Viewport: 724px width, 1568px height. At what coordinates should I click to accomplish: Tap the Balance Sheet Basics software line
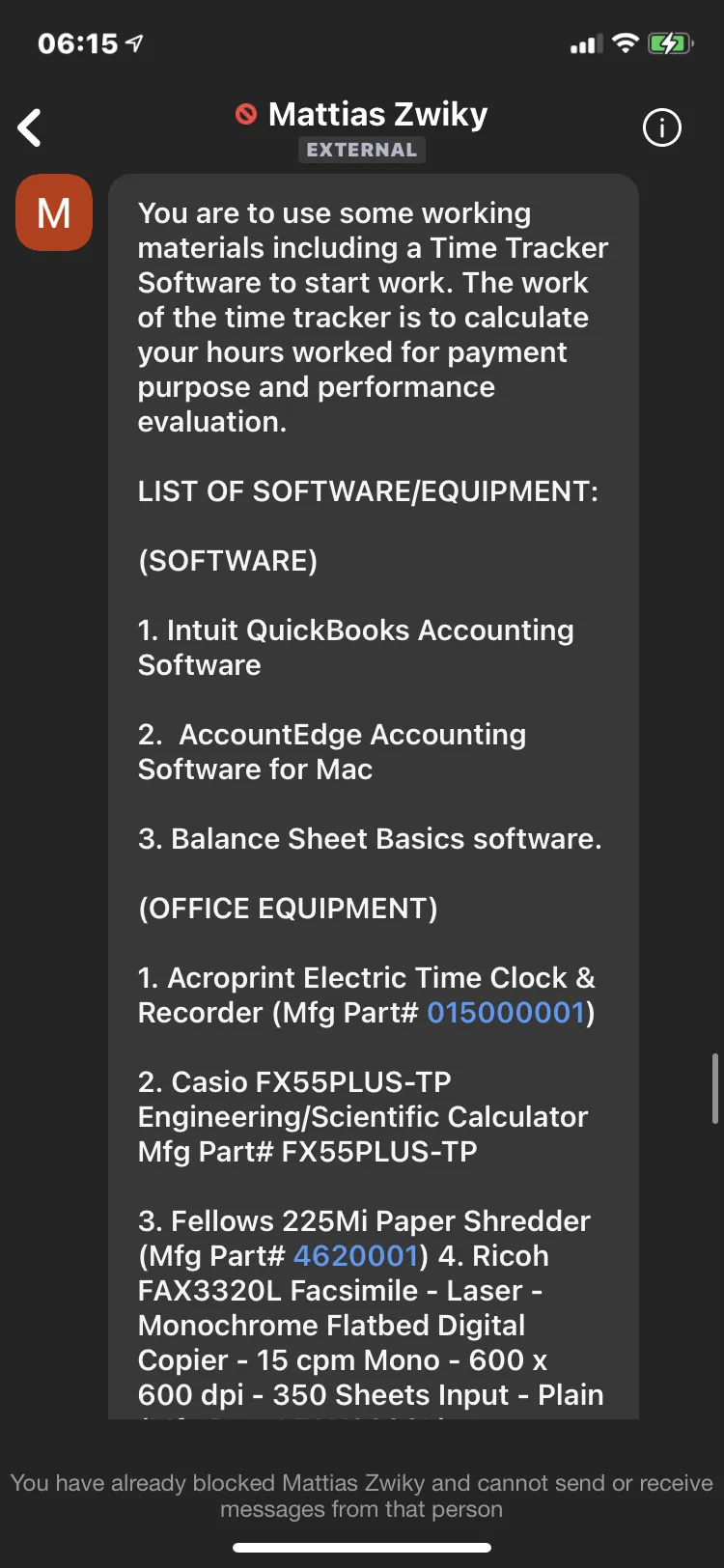pyautogui.click(x=370, y=838)
